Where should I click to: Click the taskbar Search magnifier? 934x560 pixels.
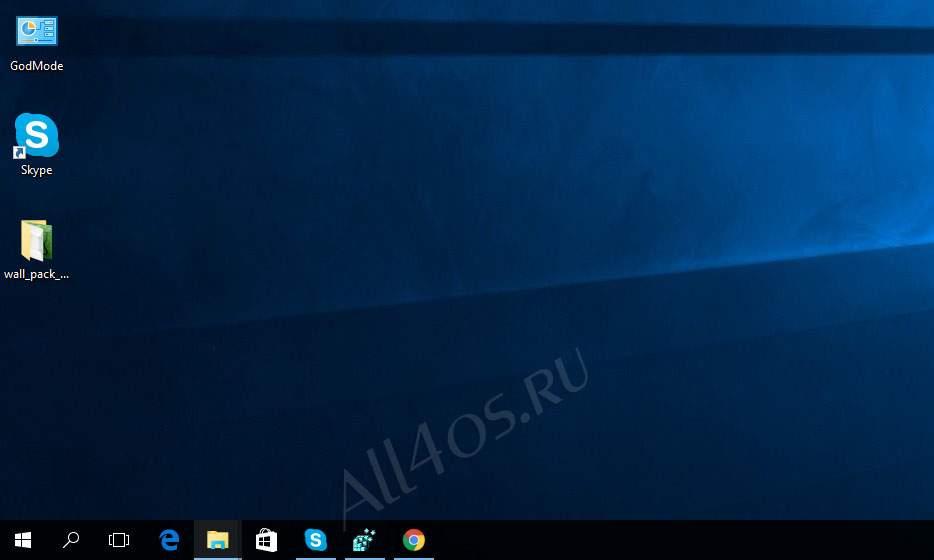pyautogui.click(x=71, y=540)
